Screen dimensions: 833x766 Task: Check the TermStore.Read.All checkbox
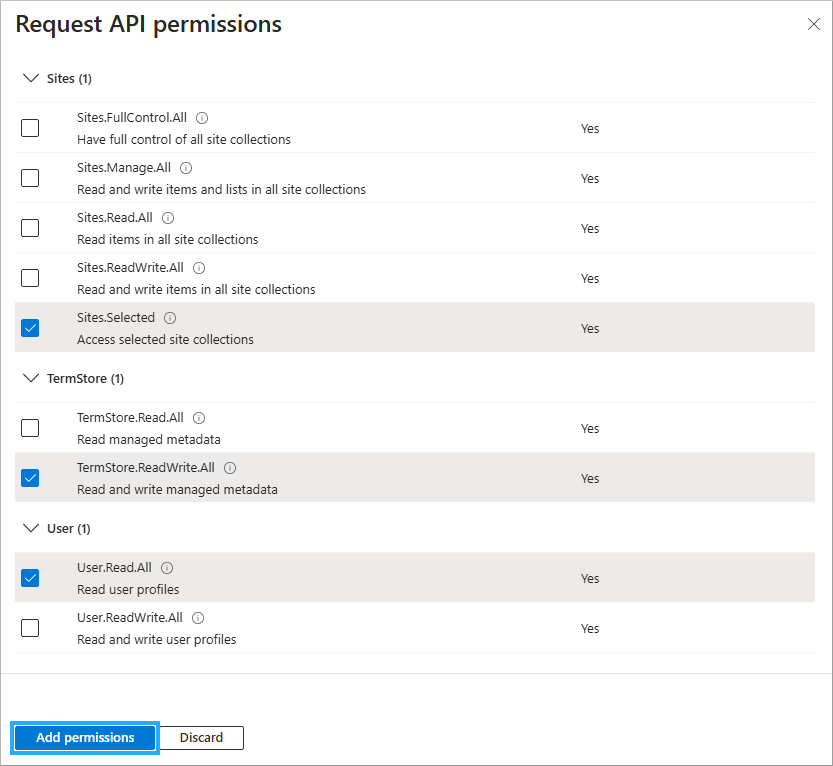(x=30, y=428)
